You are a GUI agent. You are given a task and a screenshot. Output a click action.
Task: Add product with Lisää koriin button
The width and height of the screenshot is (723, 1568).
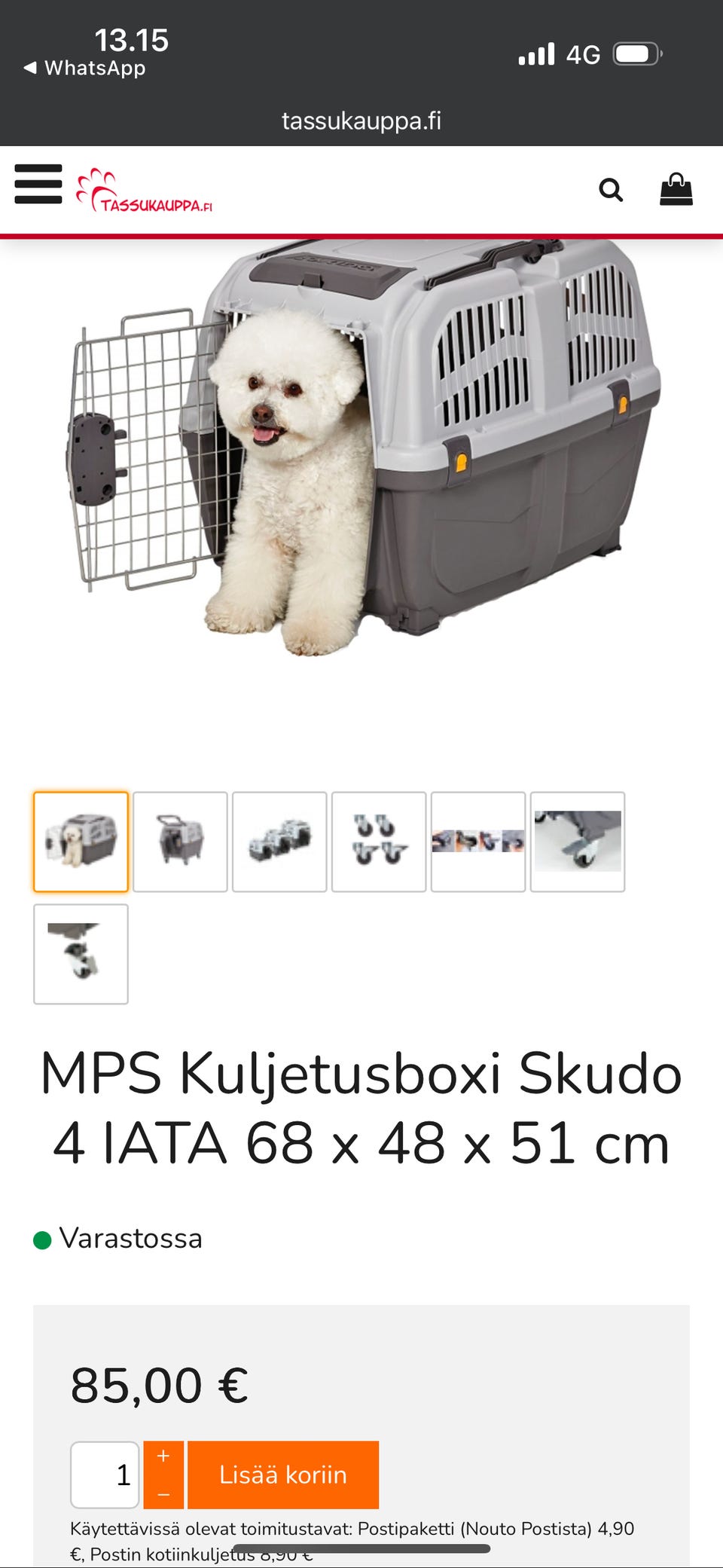coord(283,1475)
